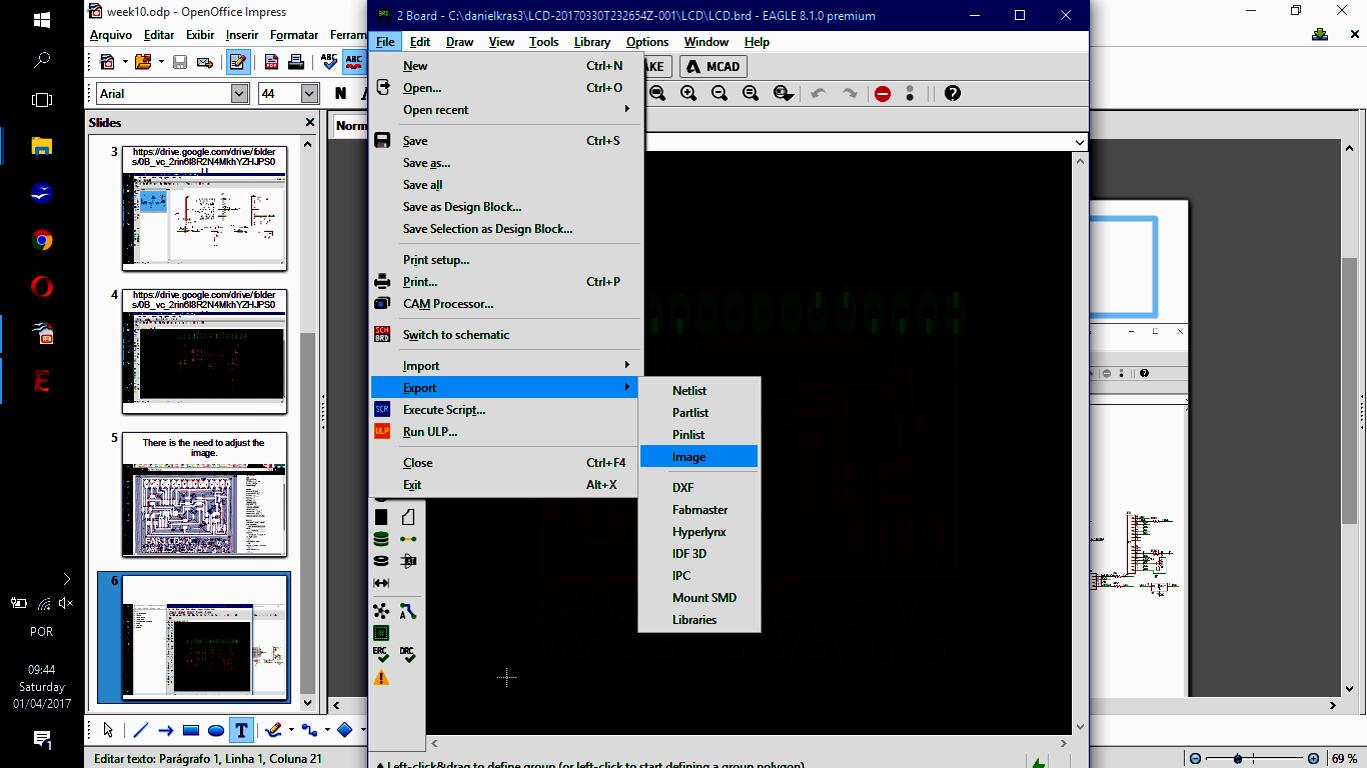Open the New document dropdown arrow
The image size is (1367, 768).
tap(125, 62)
